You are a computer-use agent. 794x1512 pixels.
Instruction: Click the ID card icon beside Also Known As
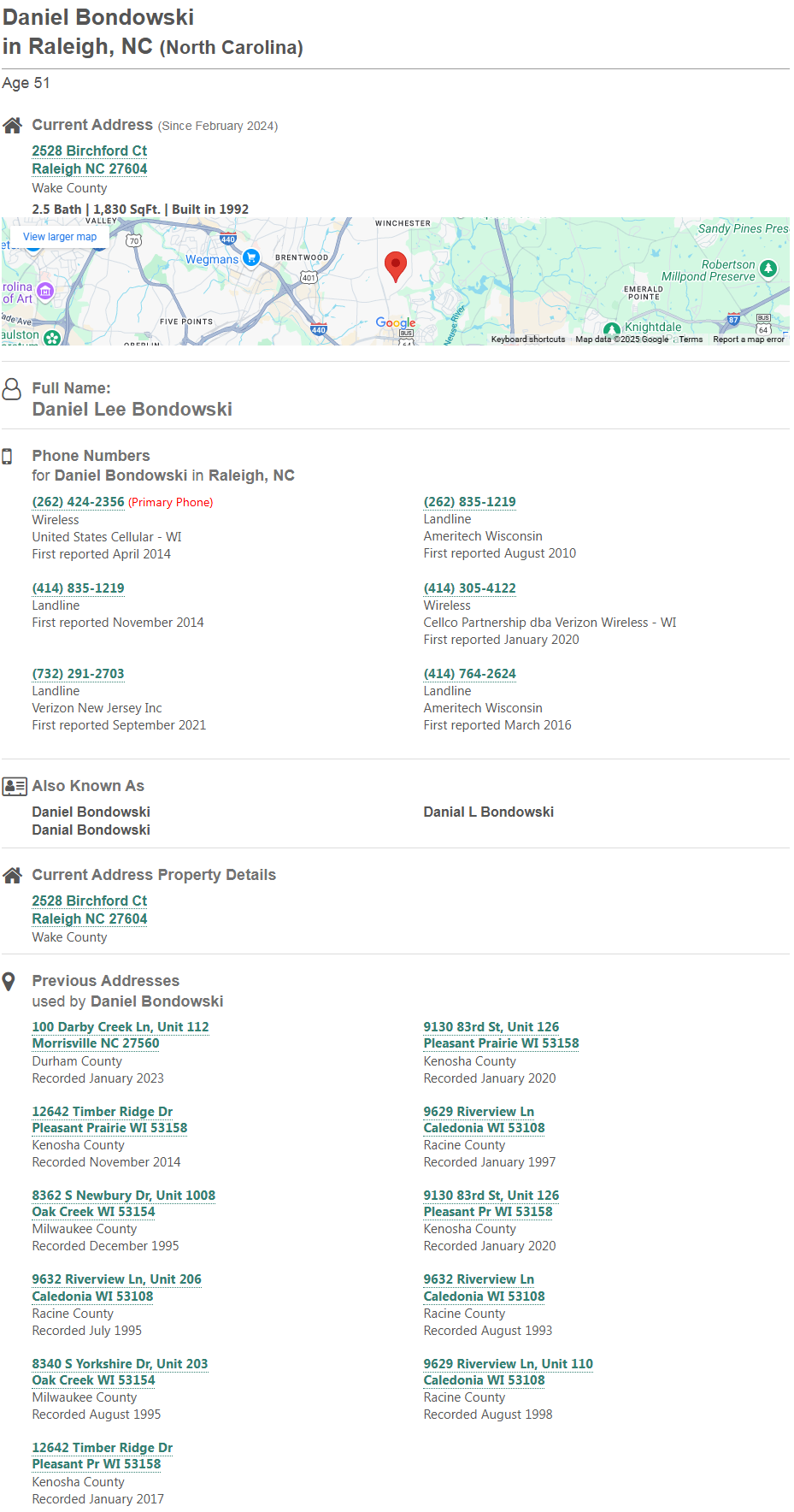point(15,786)
